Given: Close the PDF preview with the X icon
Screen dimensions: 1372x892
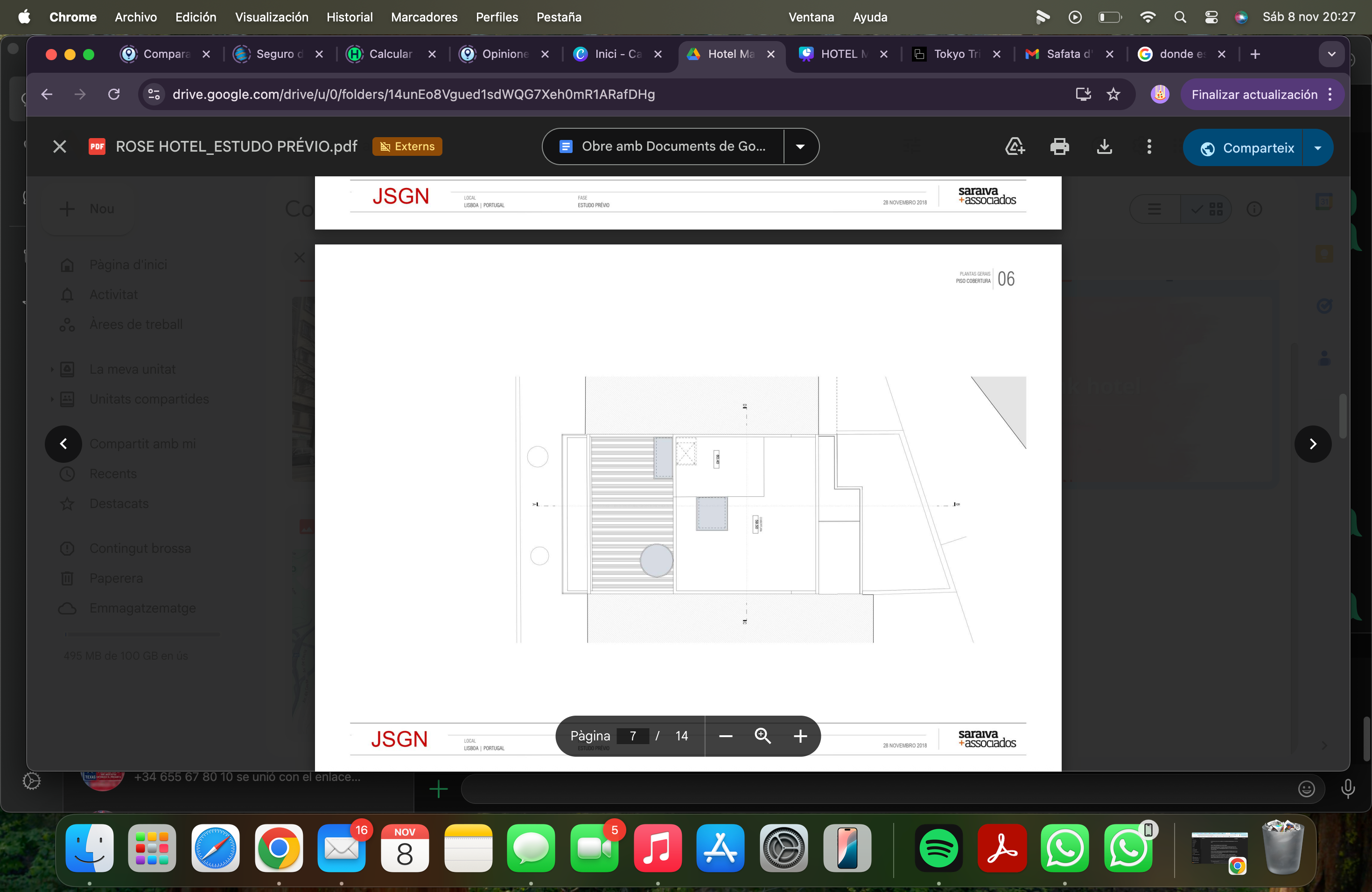Looking at the screenshot, I should [59, 147].
